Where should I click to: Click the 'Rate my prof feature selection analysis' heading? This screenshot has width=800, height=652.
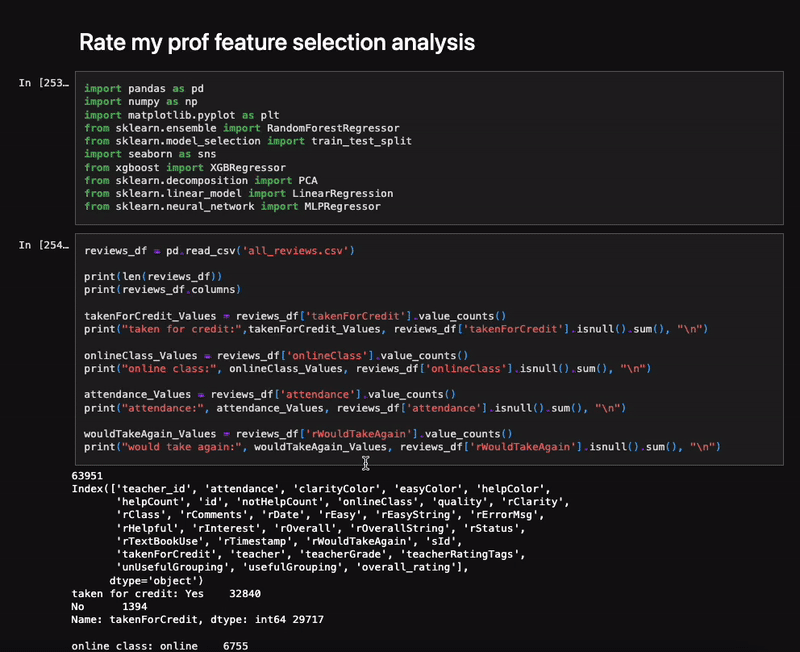277,42
